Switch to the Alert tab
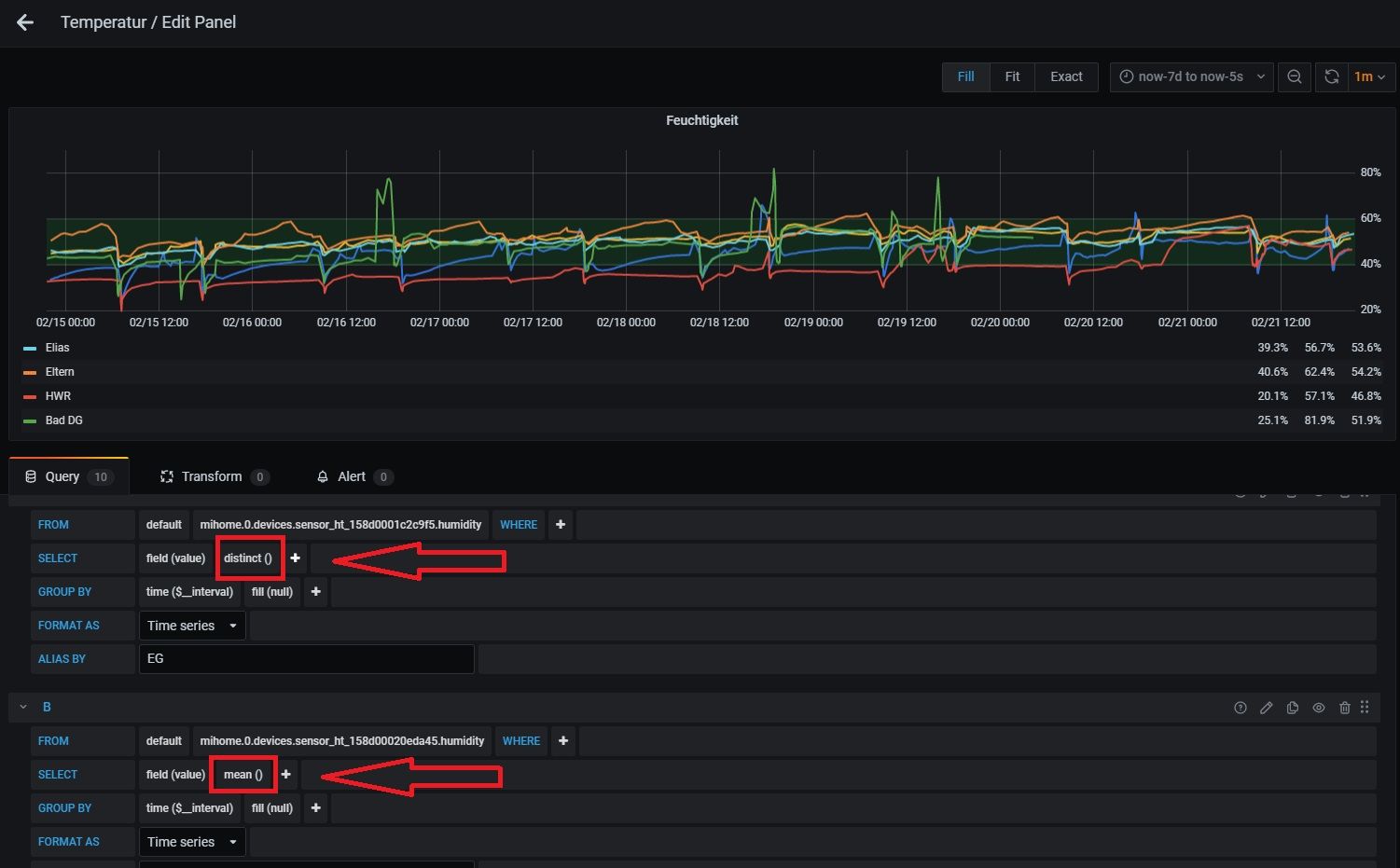 click(352, 476)
